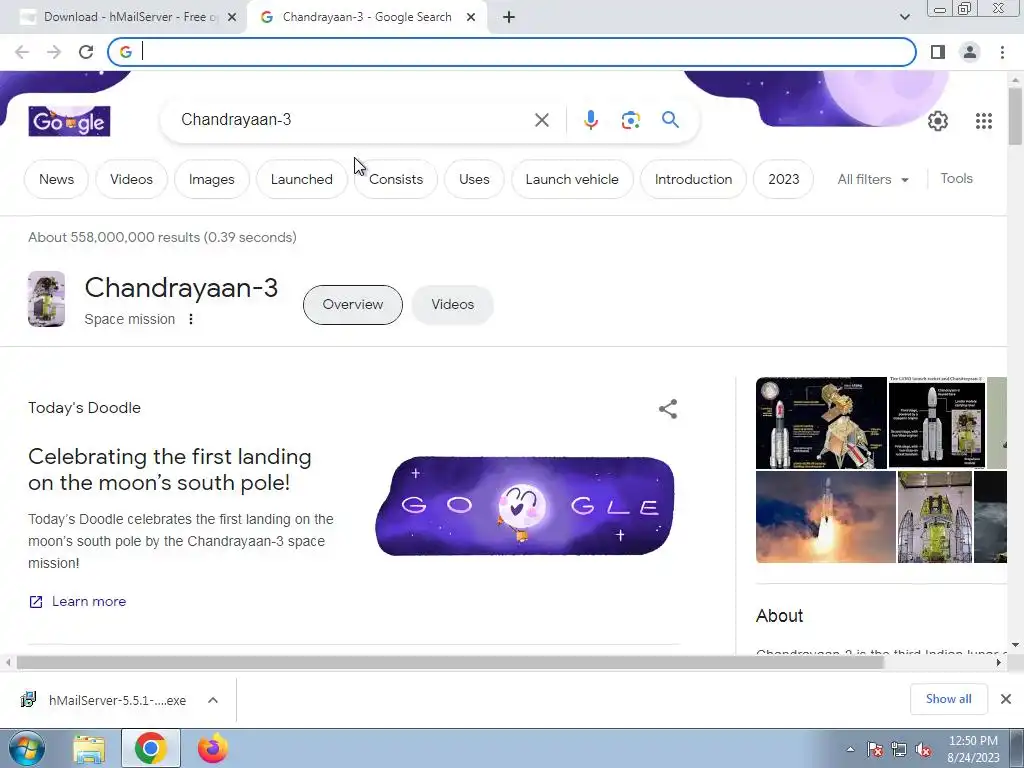Image resolution: width=1024 pixels, height=768 pixels.
Task: Open Windows Explorer from taskbar
Action: point(89,749)
